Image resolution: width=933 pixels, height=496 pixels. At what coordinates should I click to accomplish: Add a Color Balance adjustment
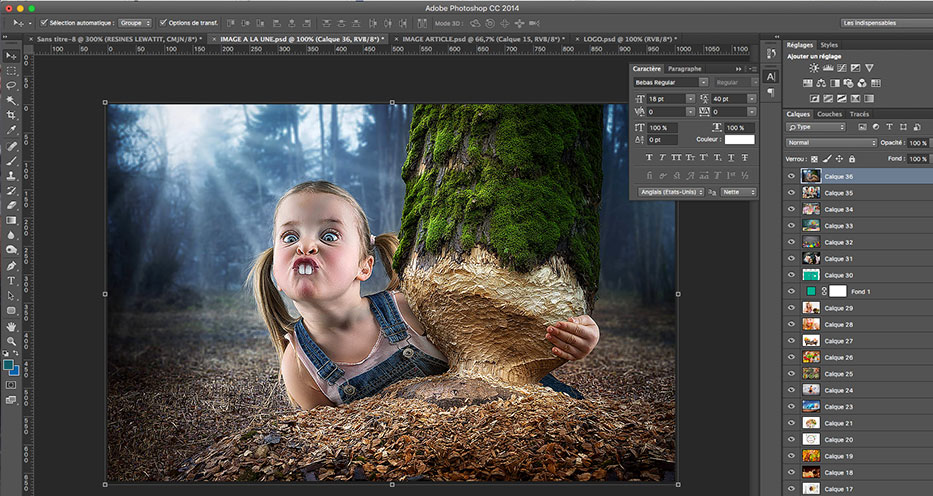(x=821, y=83)
